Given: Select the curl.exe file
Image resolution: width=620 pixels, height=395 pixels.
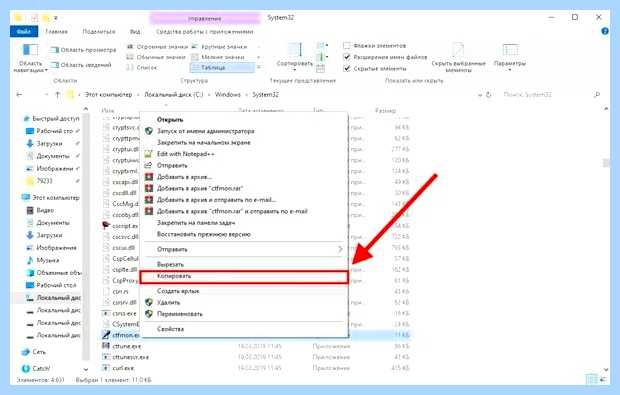Looking at the screenshot, I should point(123,368).
